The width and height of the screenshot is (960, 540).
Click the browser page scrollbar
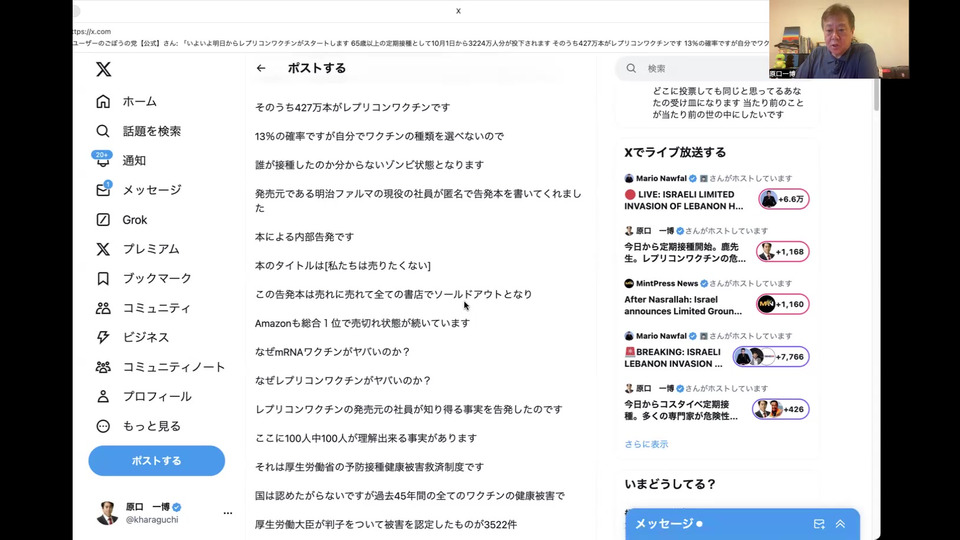point(876,95)
